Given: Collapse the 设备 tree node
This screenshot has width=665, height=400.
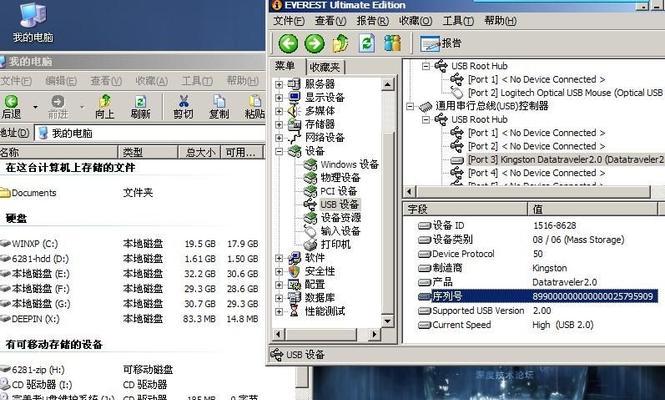Looking at the screenshot, I should pyautogui.click(x=279, y=151).
